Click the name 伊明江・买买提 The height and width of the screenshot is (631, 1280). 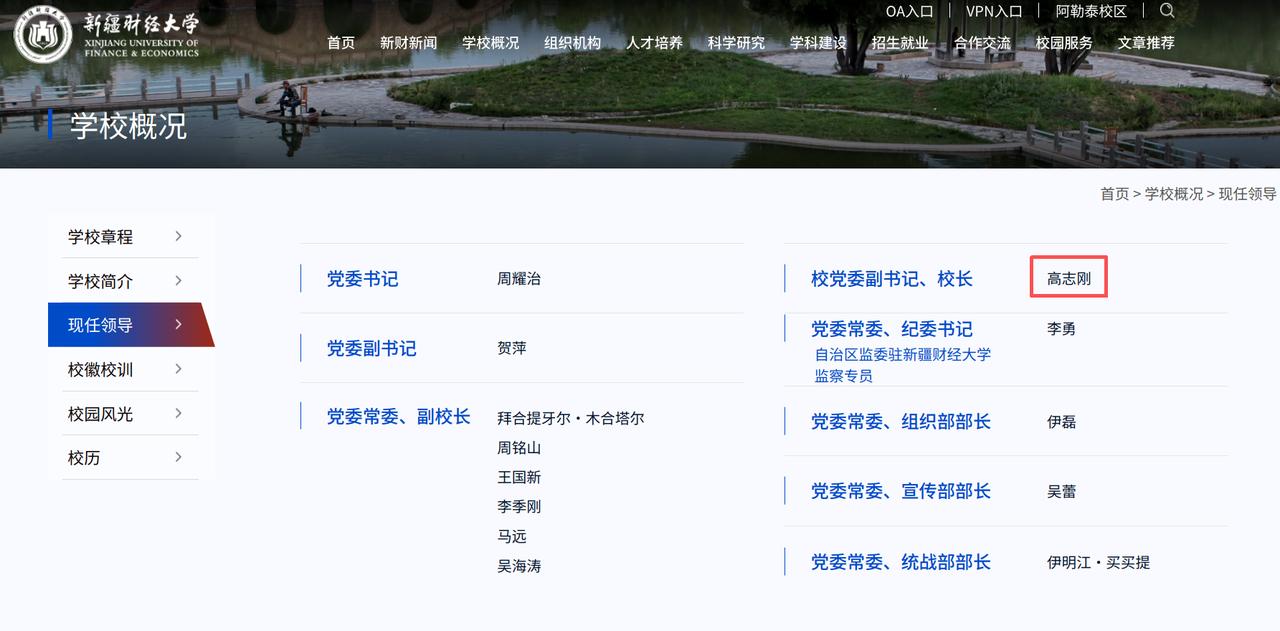pyautogui.click(x=1099, y=563)
